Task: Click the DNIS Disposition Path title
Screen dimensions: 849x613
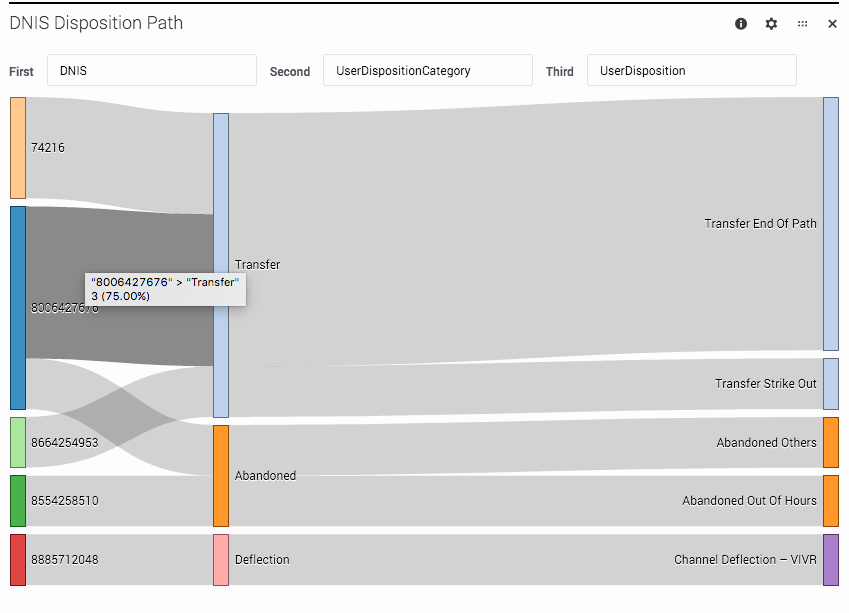Action: point(96,23)
